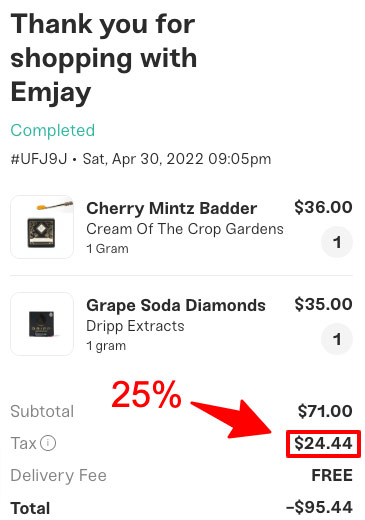365x520 pixels.
Task: Open the Cherry Mintz Badder product thumbnail
Action: 42,227
